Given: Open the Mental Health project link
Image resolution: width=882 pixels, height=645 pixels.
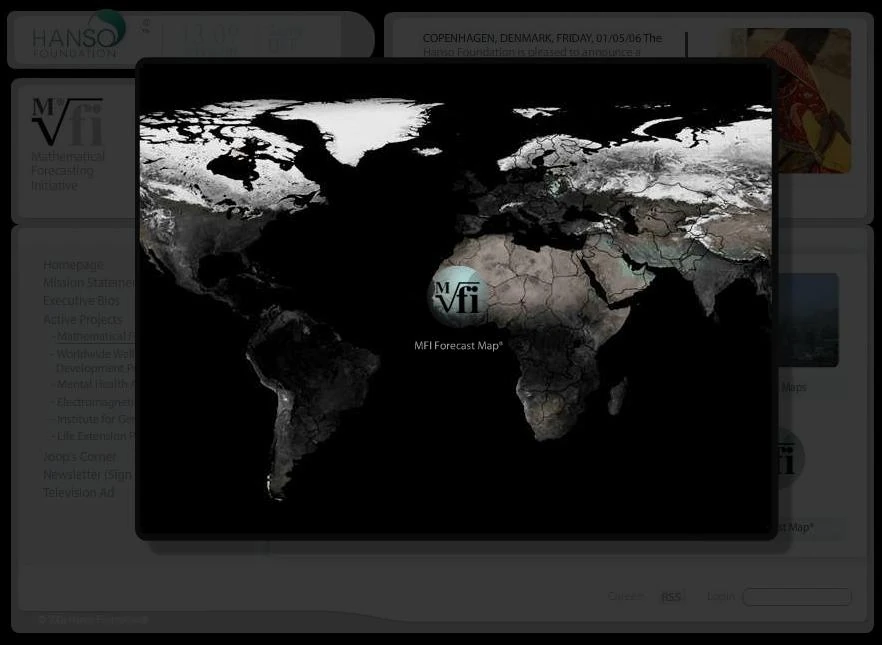Looking at the screenshot, I should click(94, 385).
